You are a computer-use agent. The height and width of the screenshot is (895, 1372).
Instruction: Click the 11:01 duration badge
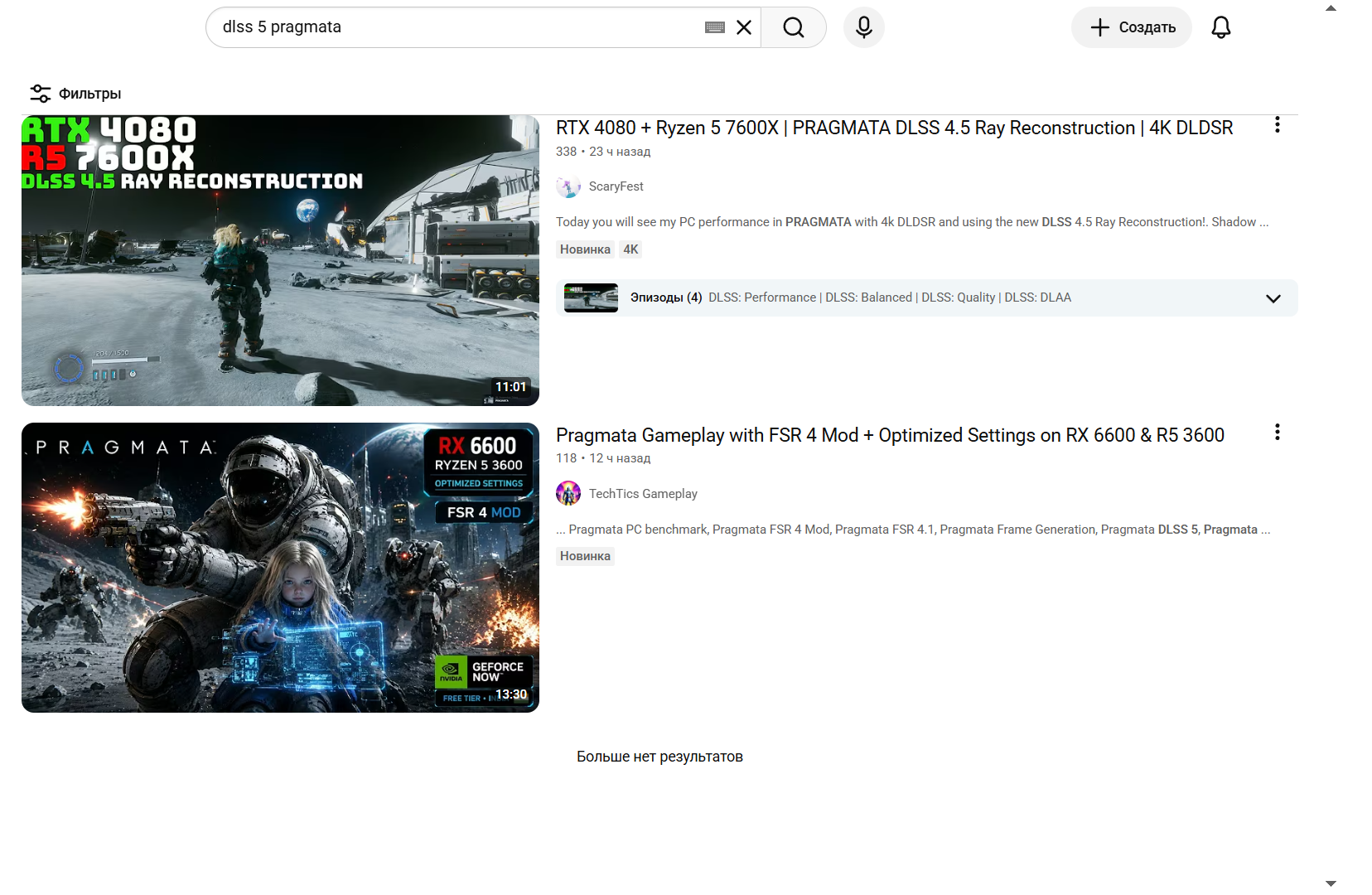pyautogui.click(x=511, y=387)
